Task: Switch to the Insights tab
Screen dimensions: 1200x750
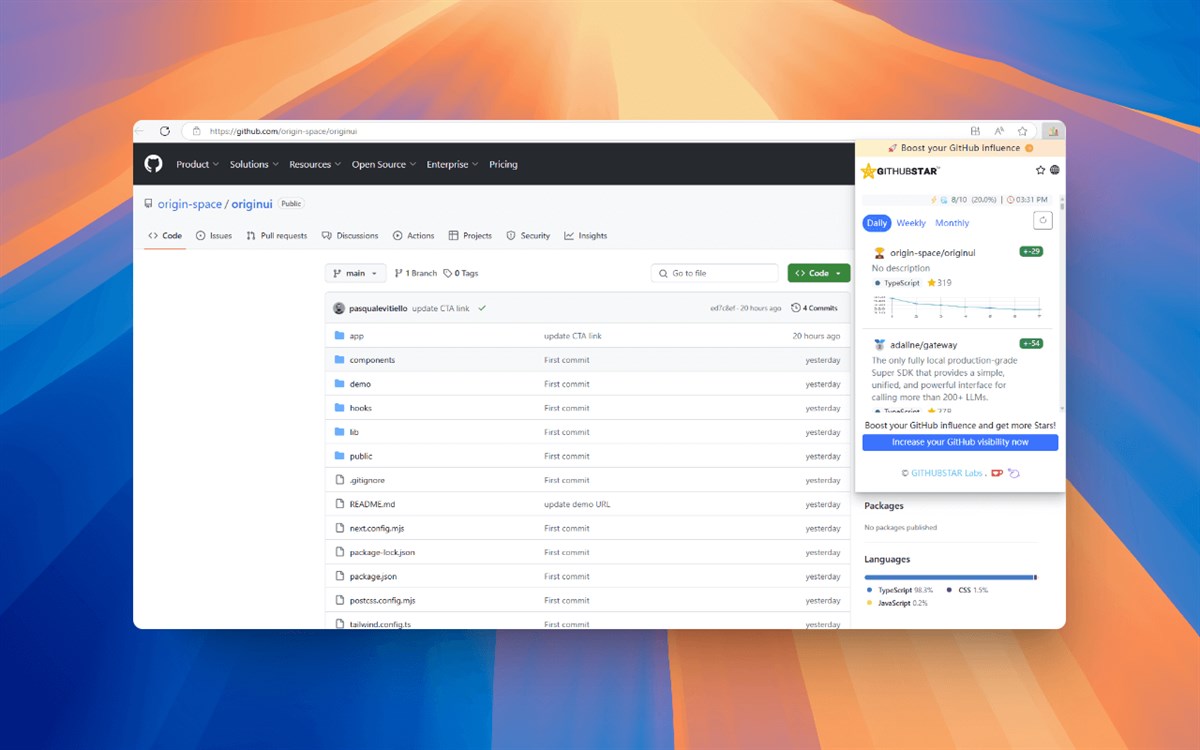Action: (586, 236)
